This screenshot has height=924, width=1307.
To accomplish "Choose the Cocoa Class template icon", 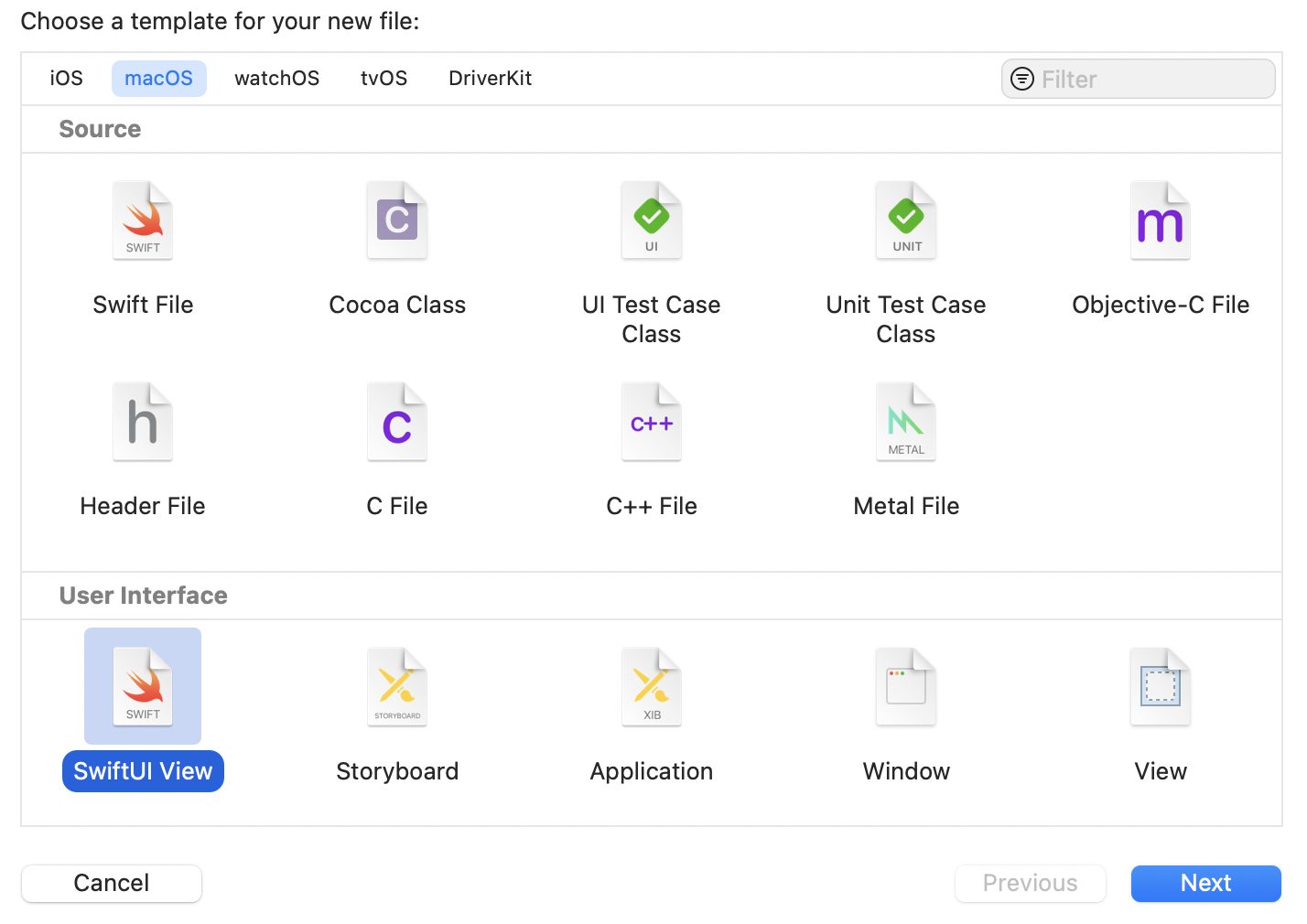I will pyautogui.click(x=397, y=220).
